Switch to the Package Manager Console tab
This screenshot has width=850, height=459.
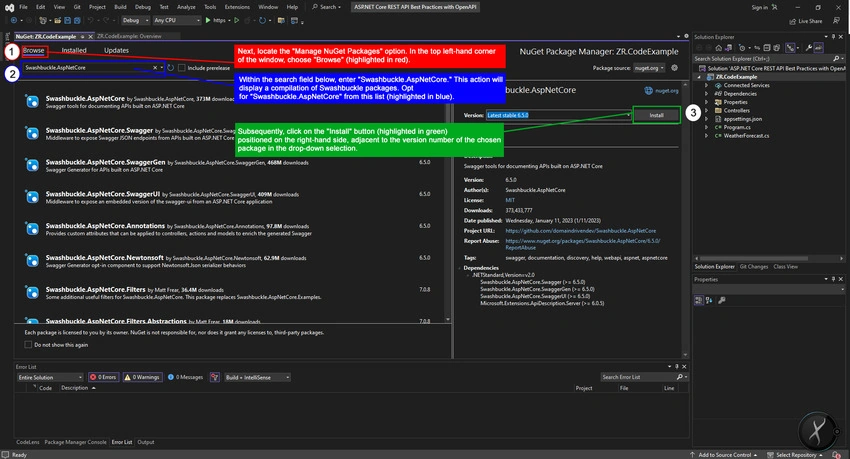pyautogui.click(x=75, y=442)
